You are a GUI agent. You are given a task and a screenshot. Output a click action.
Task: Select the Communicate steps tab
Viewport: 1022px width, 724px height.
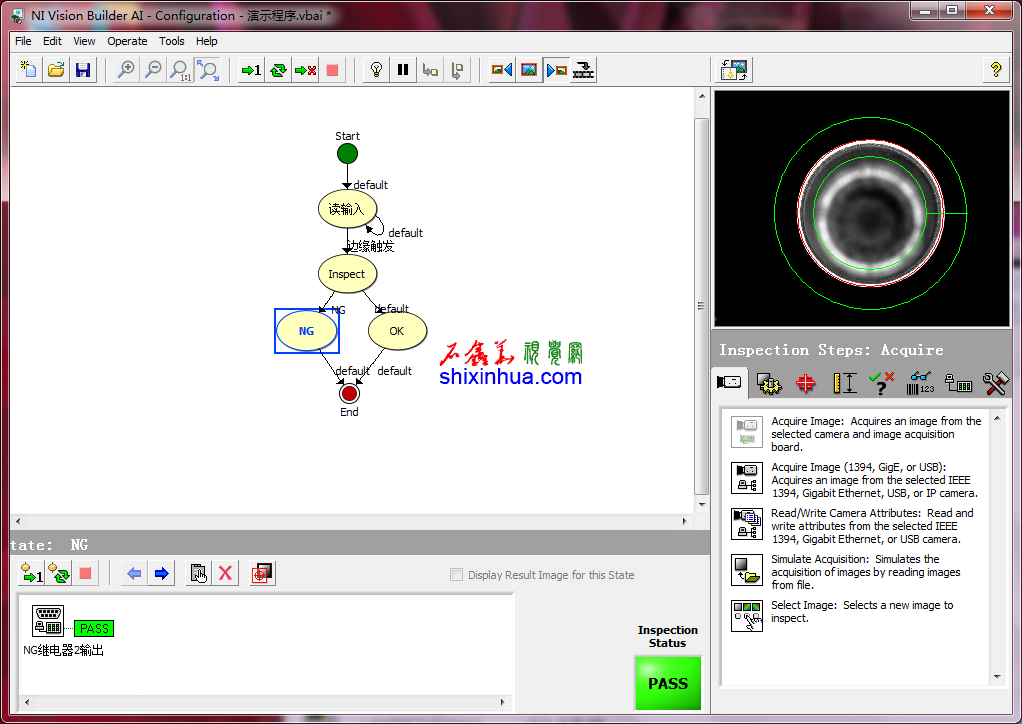tap(957, 383)
